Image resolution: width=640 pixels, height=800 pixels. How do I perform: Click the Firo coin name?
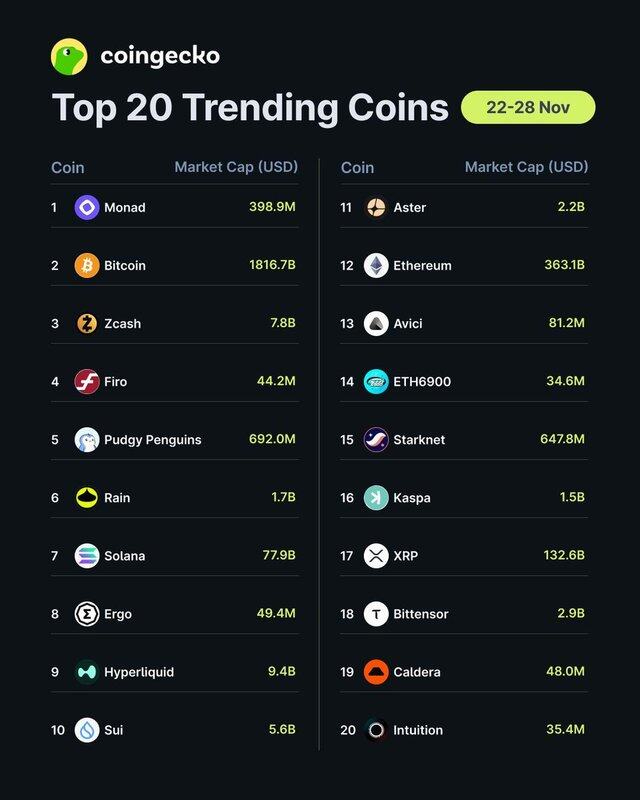click(x=115, y=382)
